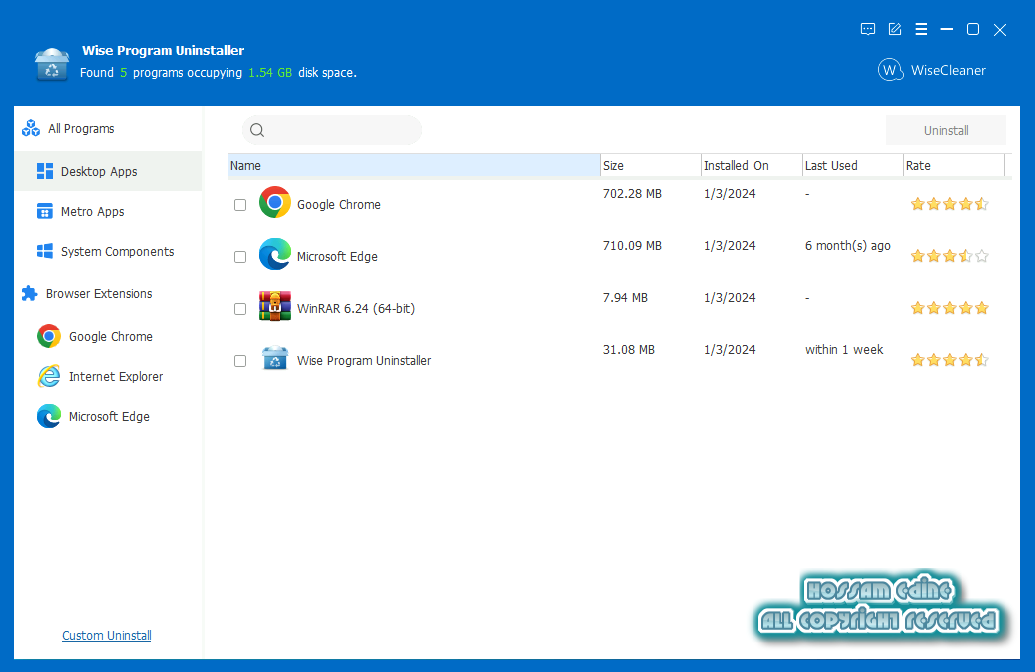Select the Google Chrome program name

(x=339, y=205)
